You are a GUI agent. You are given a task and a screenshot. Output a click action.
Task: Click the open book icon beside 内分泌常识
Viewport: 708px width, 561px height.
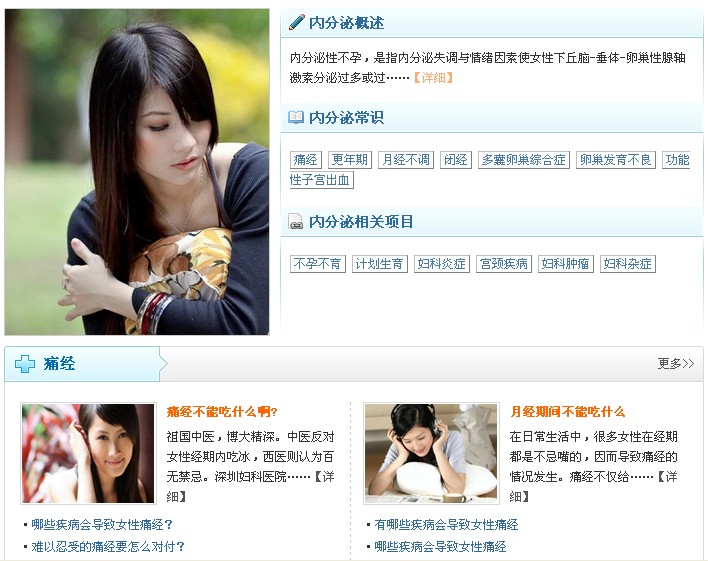coord(296,117)
